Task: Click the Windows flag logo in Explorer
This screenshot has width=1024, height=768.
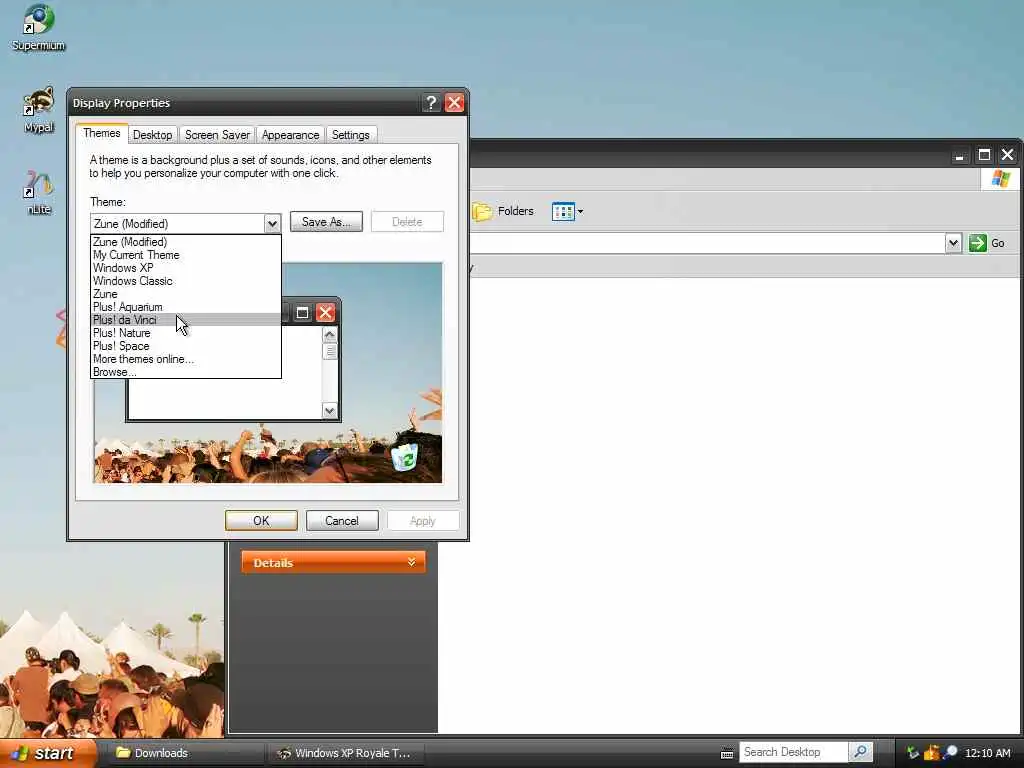Action: tap(1000, 178)
